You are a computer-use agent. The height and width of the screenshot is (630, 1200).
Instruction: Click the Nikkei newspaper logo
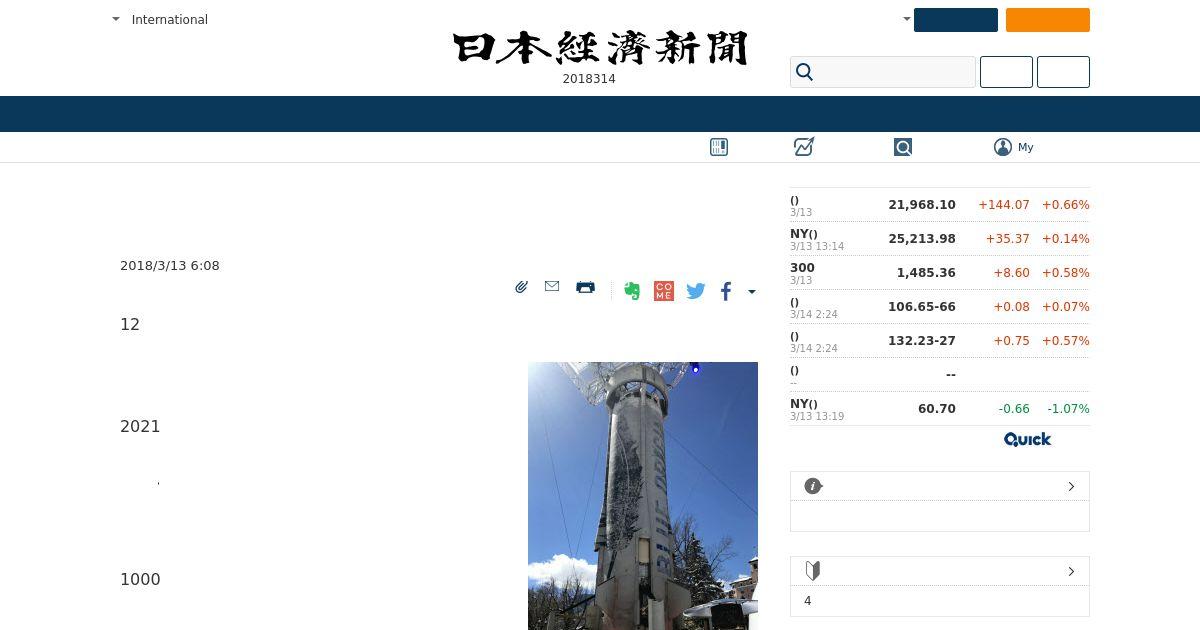[x=600, y=48]
